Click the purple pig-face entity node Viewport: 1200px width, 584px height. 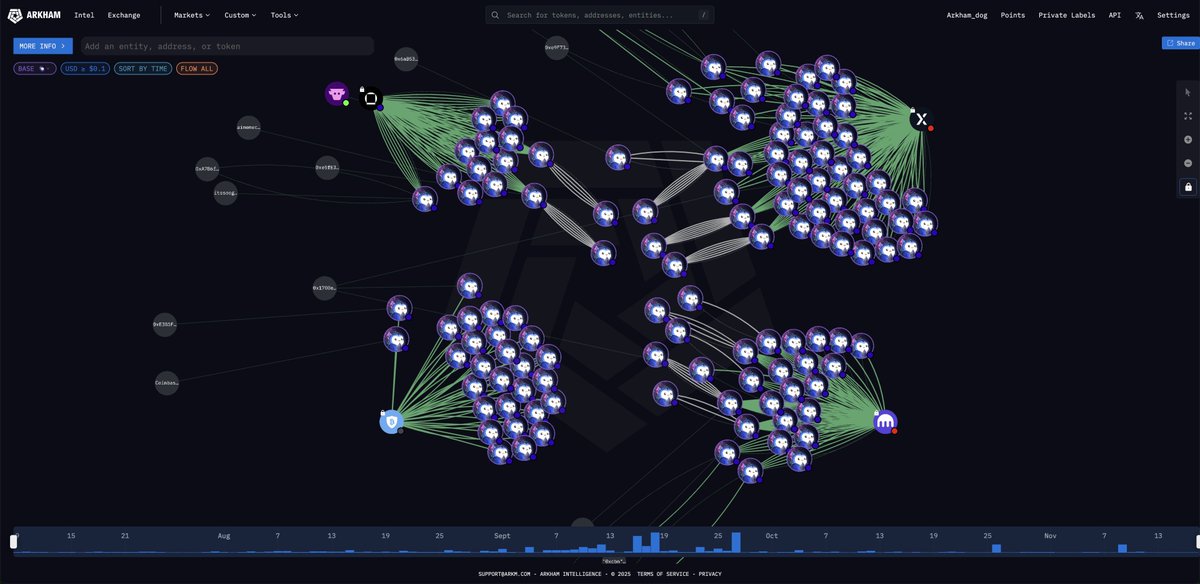pyautogui.click(x=336, y=94)
